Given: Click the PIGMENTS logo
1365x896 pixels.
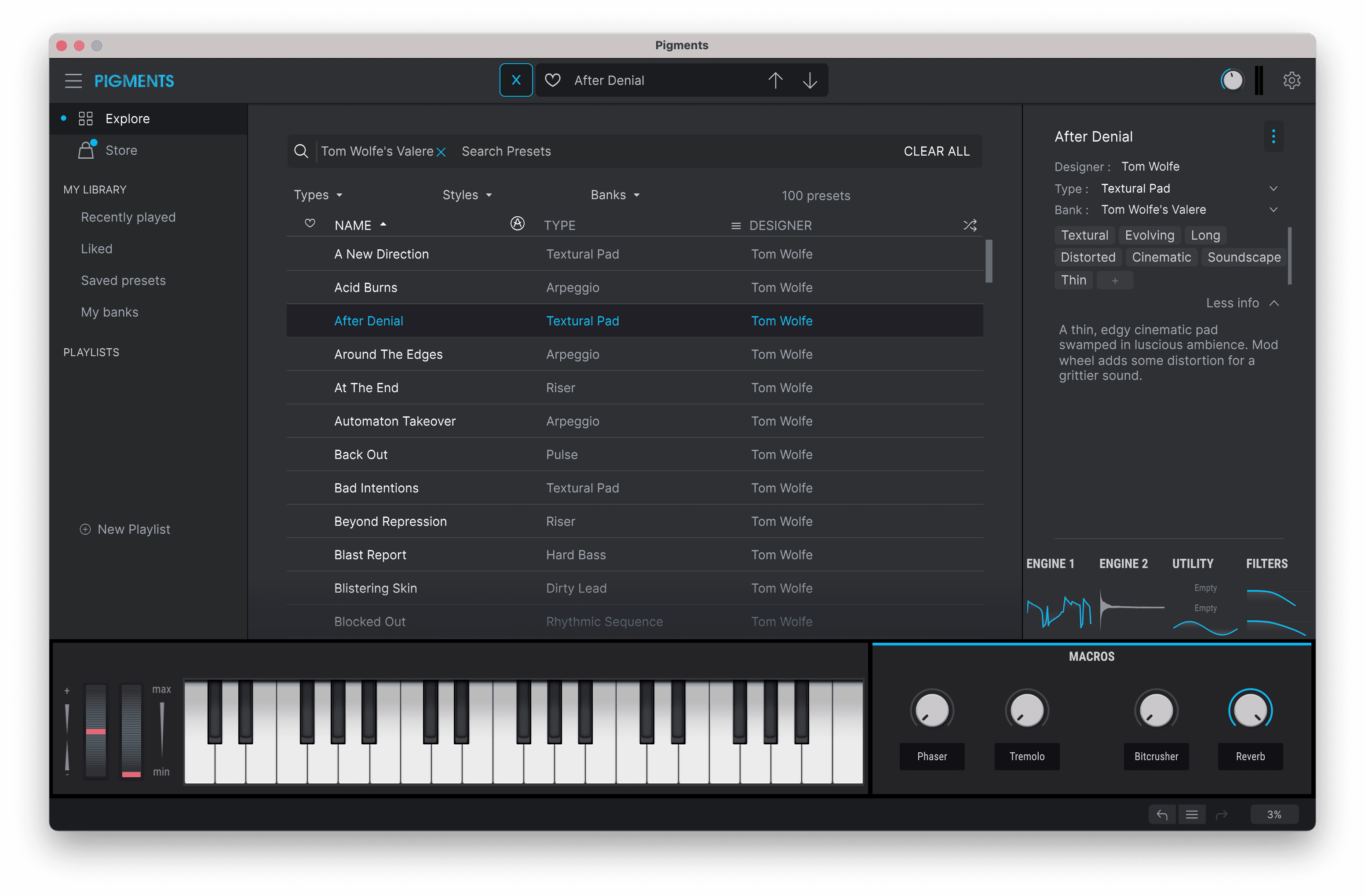Looking at the screenshot, I should [134, 81].
